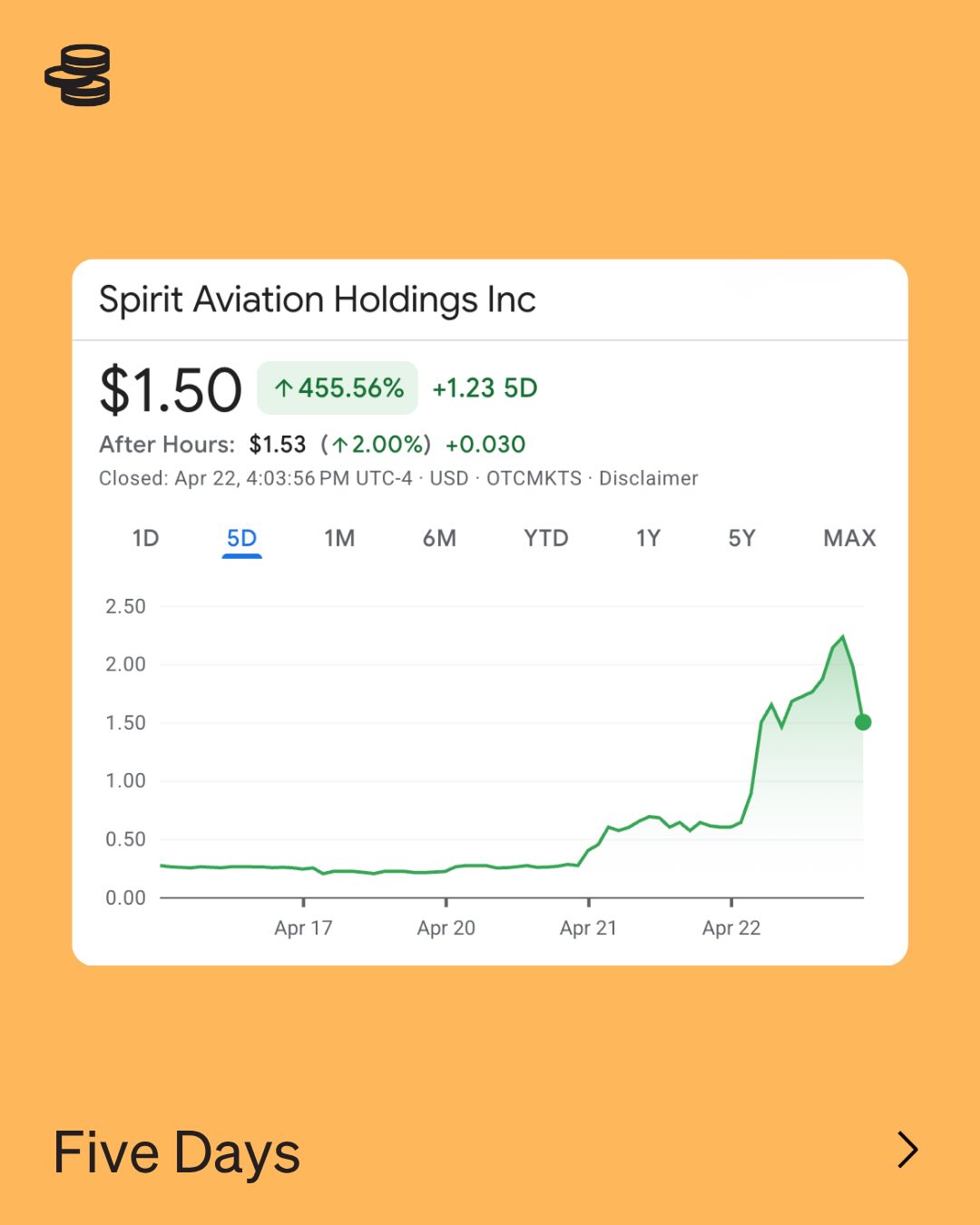Switch chart to 1M range
Viewport: 980px width, 1225px height.
coord(339,538)
